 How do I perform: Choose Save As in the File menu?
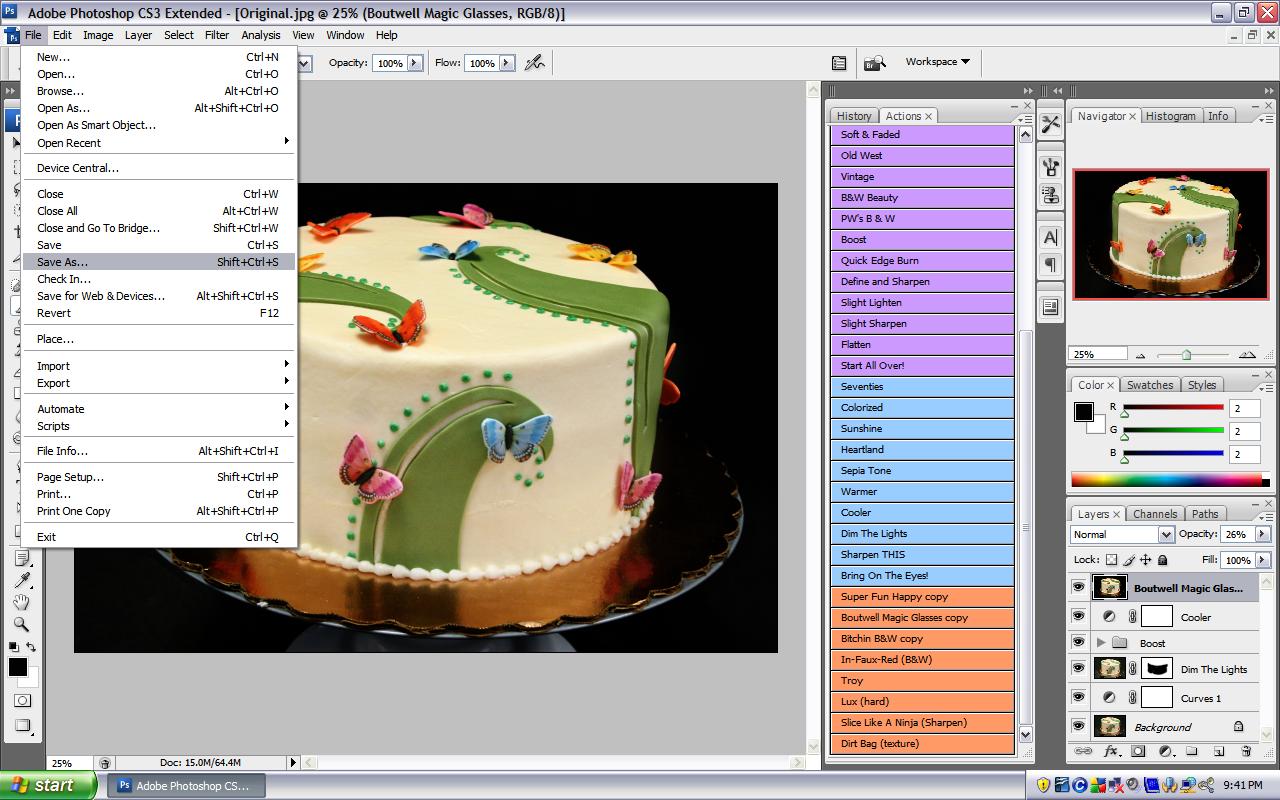(x=160, y=262)
